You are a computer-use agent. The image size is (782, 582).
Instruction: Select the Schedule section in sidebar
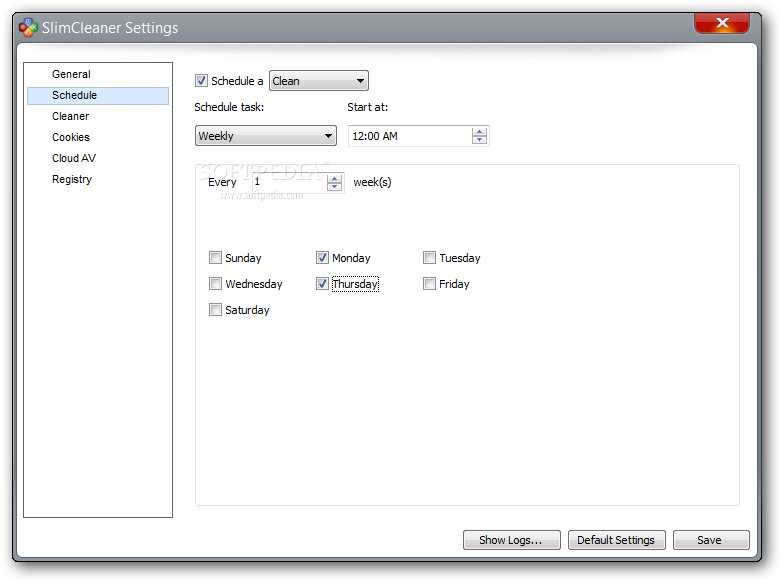tap(98, 95)
